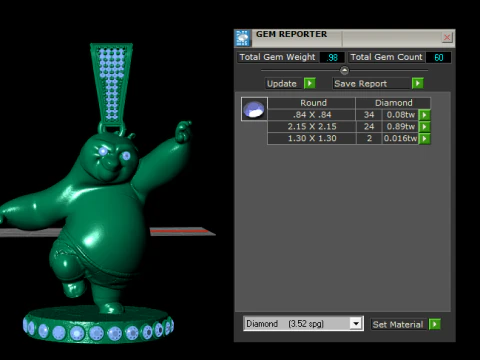
Task: Click green arrow next to Set Material
Action: point(435,324)
